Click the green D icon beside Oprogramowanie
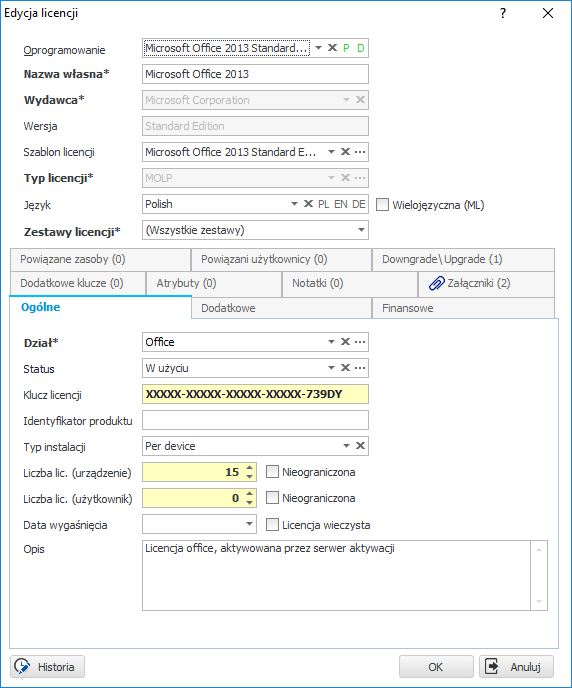This screenshot has width=572, height=688. 360,48
